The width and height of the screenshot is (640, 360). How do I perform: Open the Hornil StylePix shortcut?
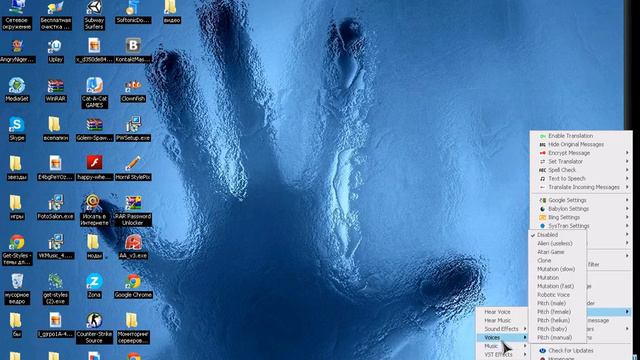[133, 168]
